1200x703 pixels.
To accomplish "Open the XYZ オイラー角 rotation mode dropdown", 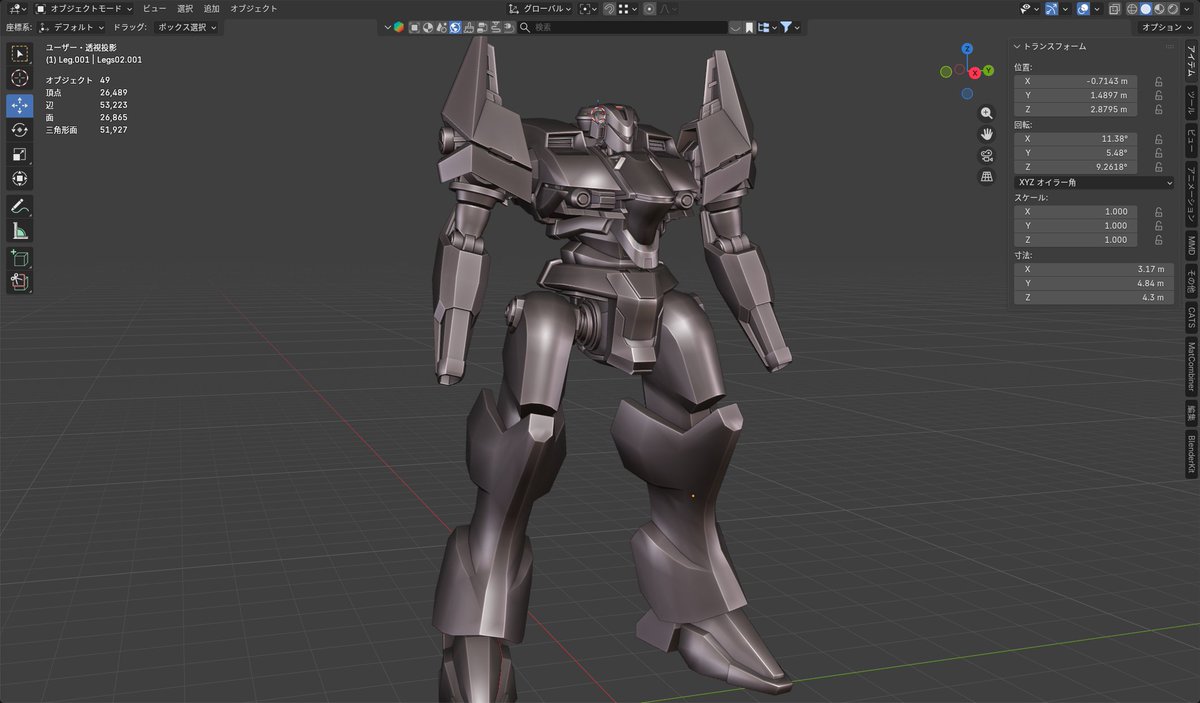I will 1094,183.
